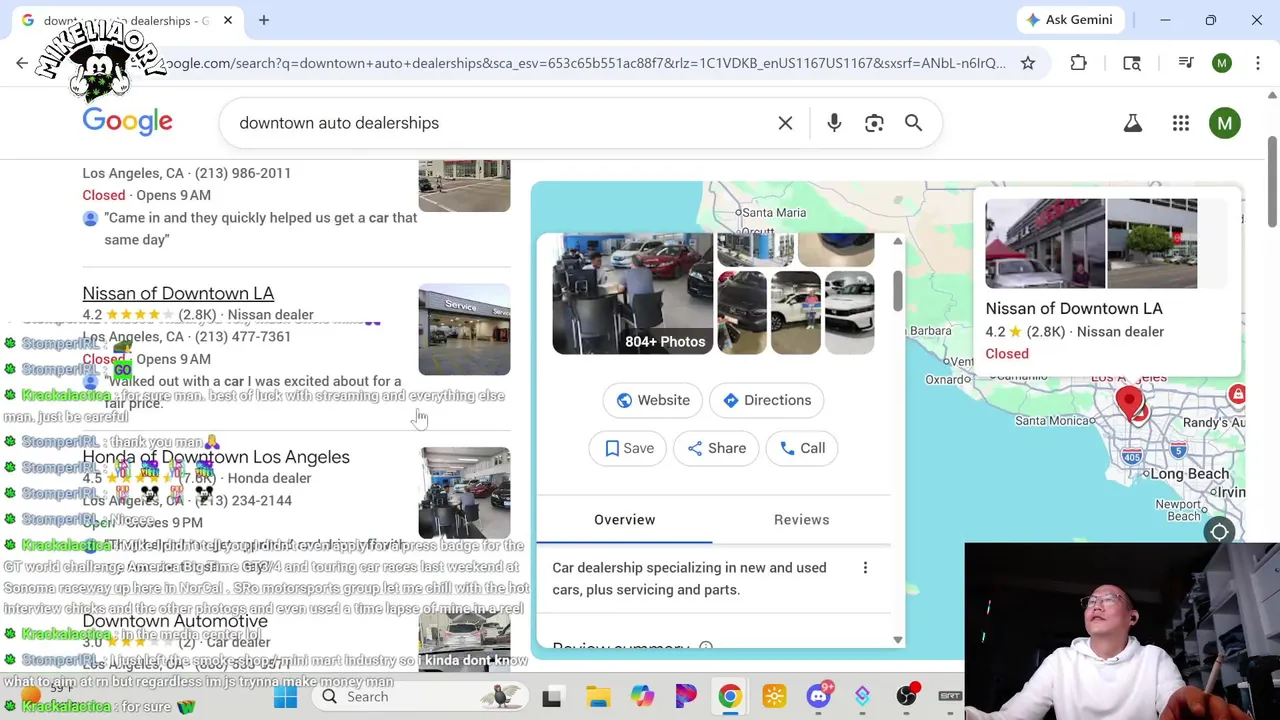Viewport: 1280px width, 720px height.
Task: Open Discord from the taskbar
Action: (818, 696)
